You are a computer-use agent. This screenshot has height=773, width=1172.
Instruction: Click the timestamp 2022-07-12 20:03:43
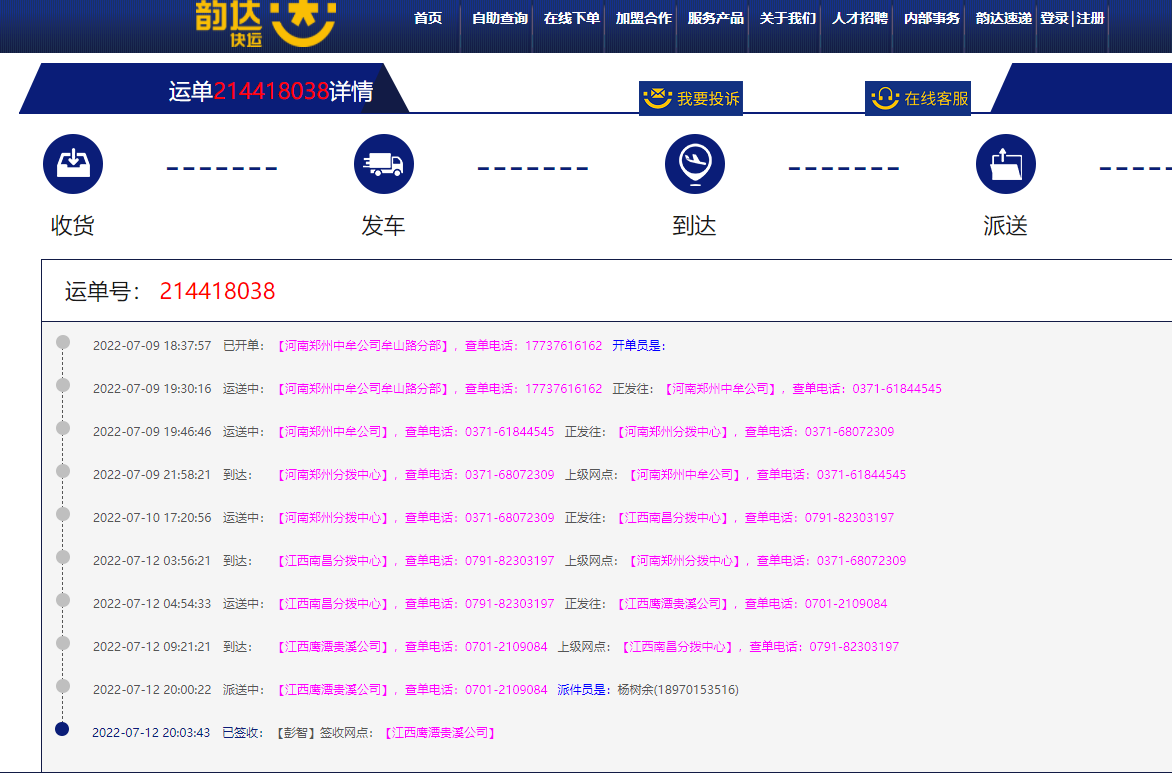pos(151,733)
